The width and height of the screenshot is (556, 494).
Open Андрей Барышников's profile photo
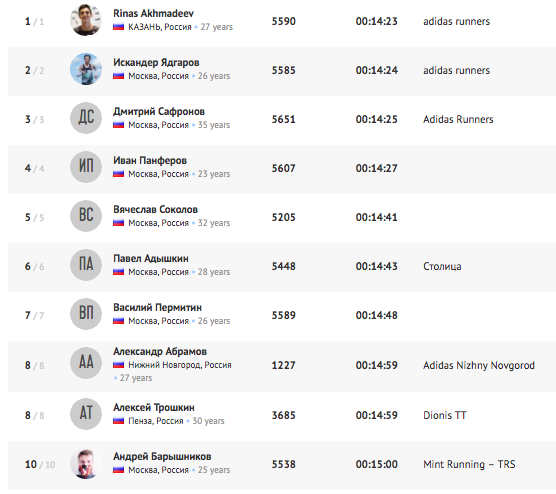[x=86, y=463]
